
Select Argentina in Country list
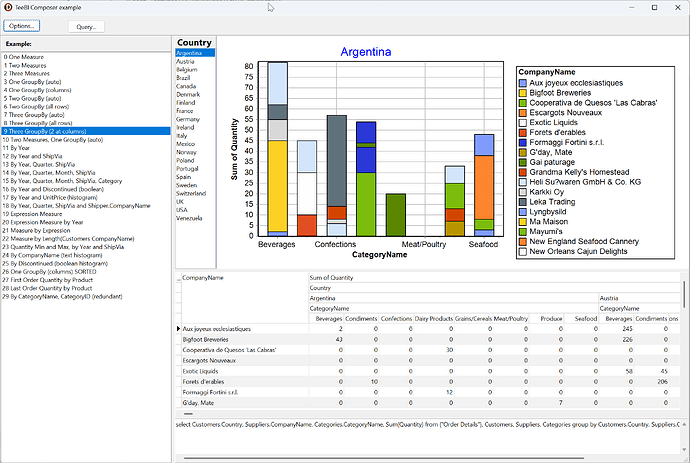pyautogui.click(x=195, y=53)
